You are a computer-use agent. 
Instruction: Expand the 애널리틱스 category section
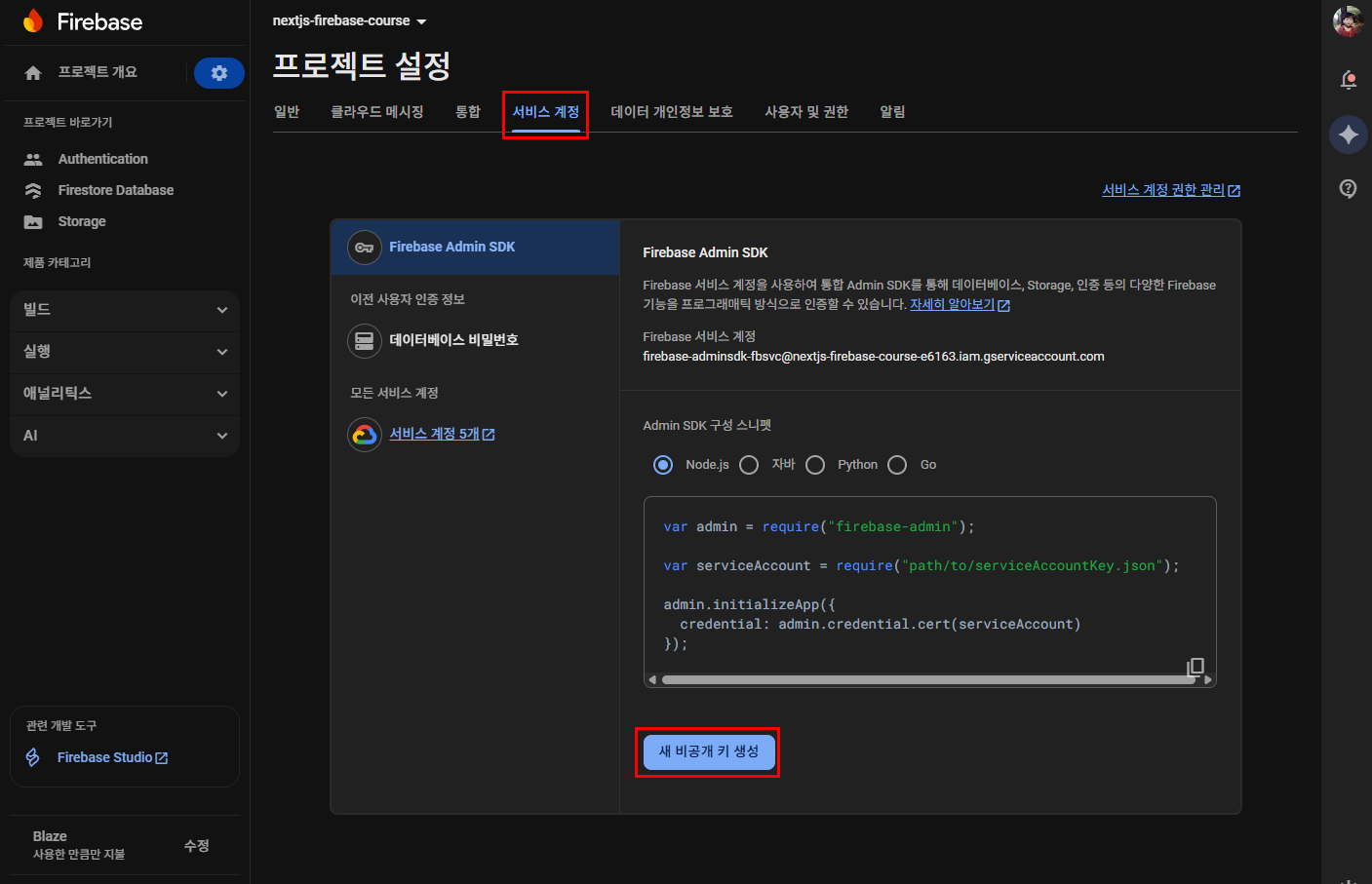tap(125, 394)
